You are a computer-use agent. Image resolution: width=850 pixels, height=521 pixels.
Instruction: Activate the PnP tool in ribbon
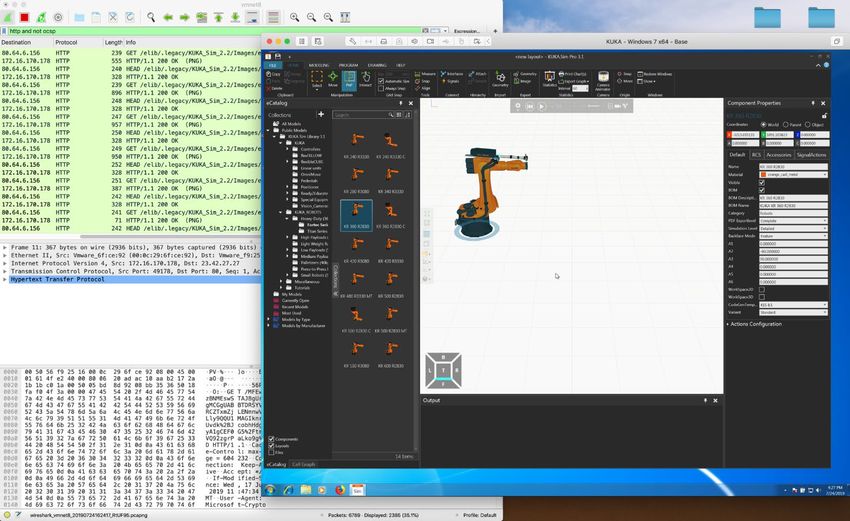pyautogui.click(x=349, y=79)
